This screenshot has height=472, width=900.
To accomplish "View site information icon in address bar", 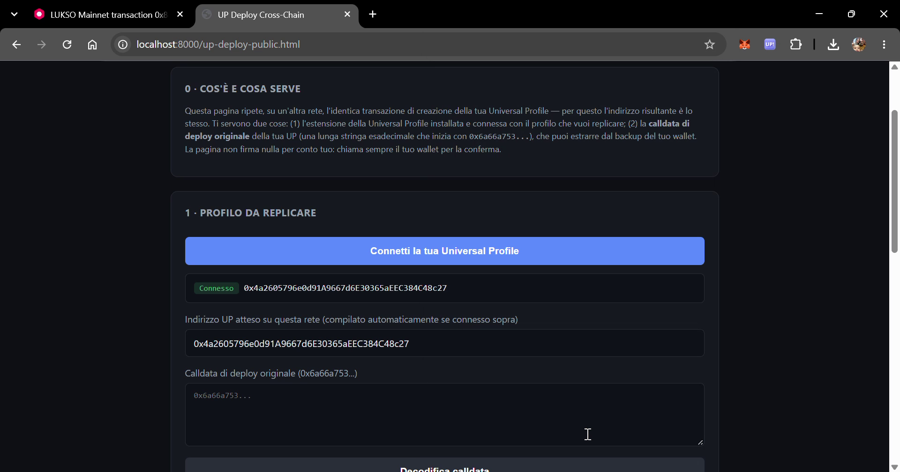I will pyautogui.click(x=123, y=44).
